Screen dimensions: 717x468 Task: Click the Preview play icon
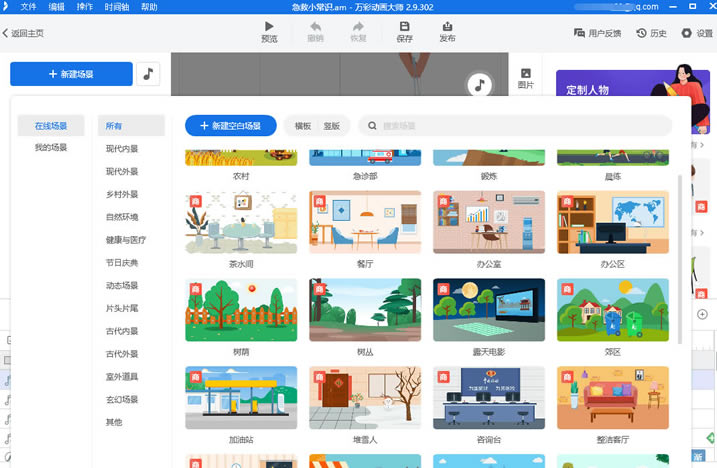pyautogui.click(x=269, y=27)
